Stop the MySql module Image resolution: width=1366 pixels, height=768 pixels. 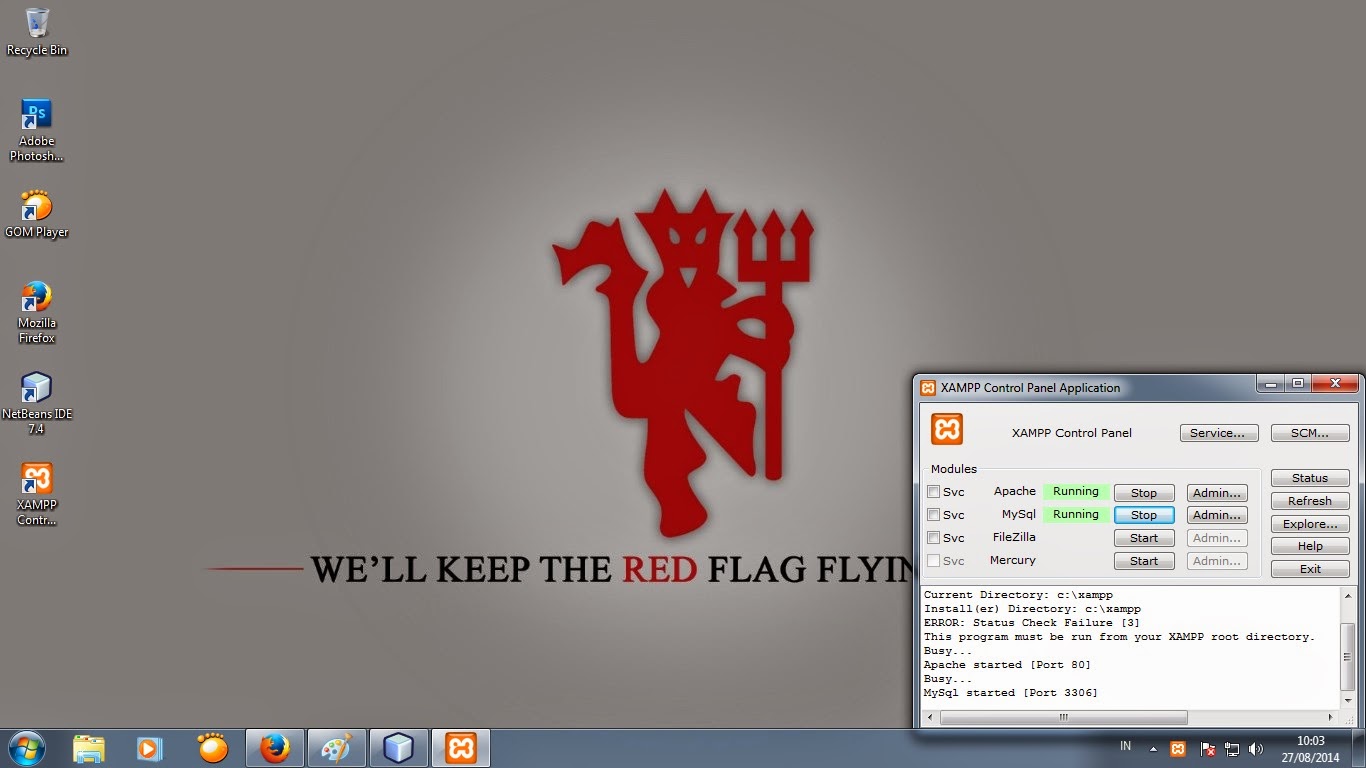click(x=1144, y=515)
